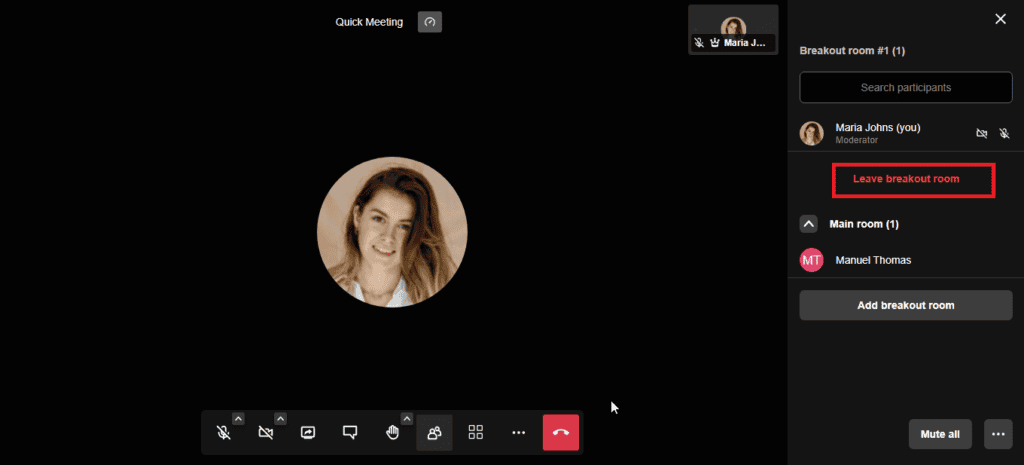Open video options chevron beside camera
The width and height of the screenshot is (1024, 465).
280,419
